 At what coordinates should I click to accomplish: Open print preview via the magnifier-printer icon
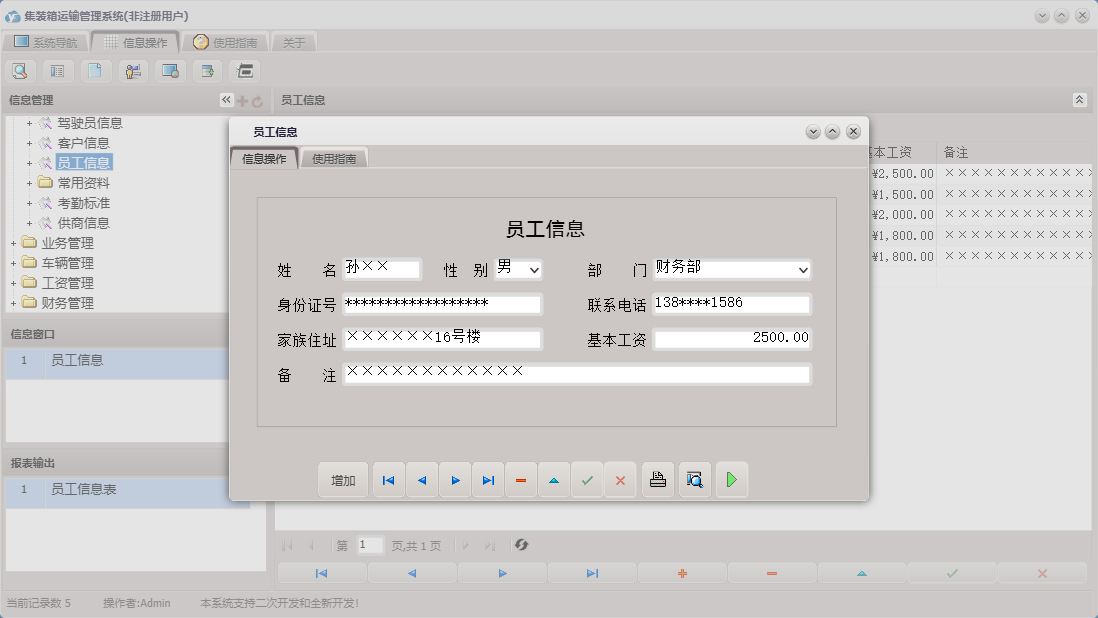[x=694, y=480]
